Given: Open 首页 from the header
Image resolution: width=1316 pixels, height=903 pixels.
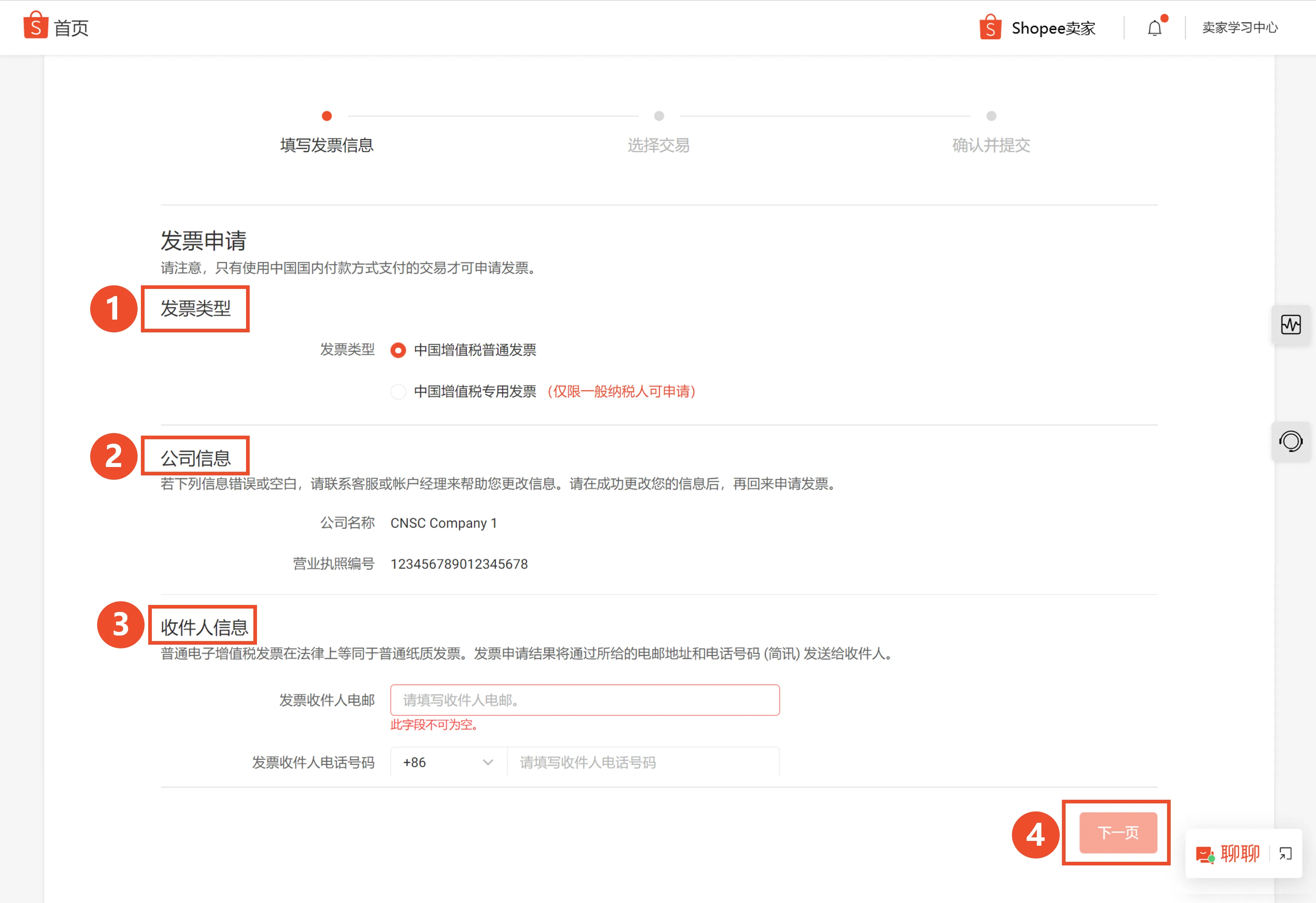Looking at the screenshot, I should coord(71,27).
